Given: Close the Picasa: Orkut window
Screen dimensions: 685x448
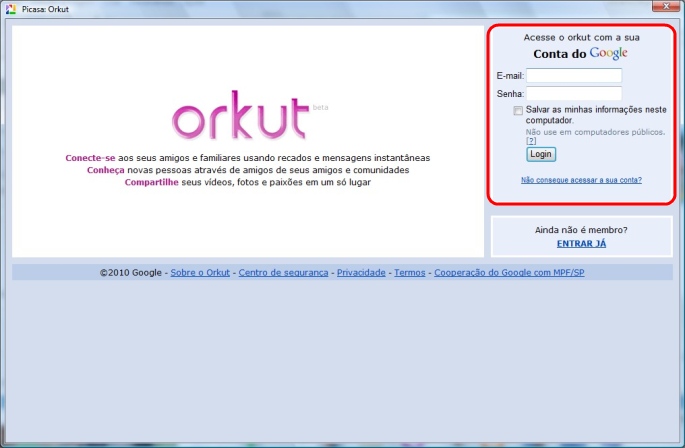Looking at the screenshot, I should tap(666, 6).
